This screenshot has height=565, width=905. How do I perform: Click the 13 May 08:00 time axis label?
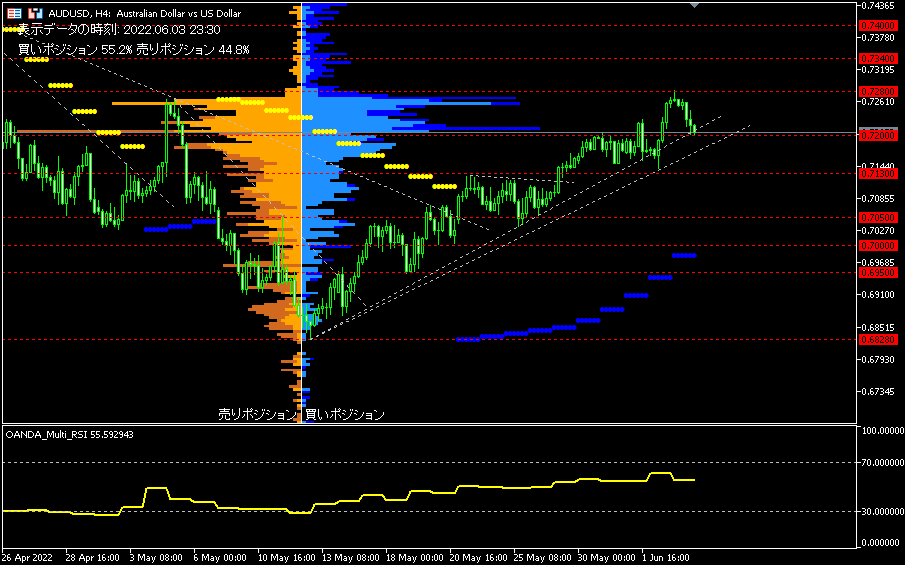click(x=351, y=557)
